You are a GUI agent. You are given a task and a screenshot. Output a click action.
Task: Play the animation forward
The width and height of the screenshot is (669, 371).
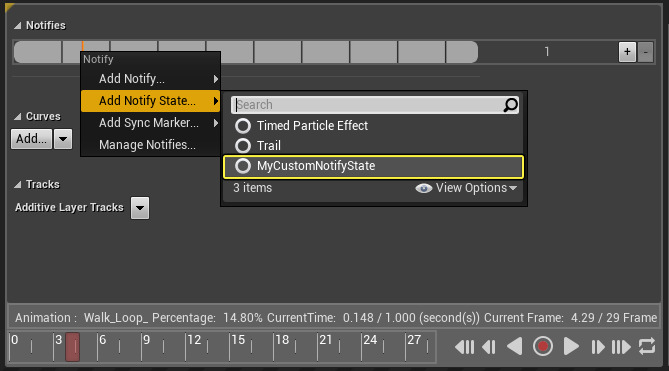click(571, 347)
